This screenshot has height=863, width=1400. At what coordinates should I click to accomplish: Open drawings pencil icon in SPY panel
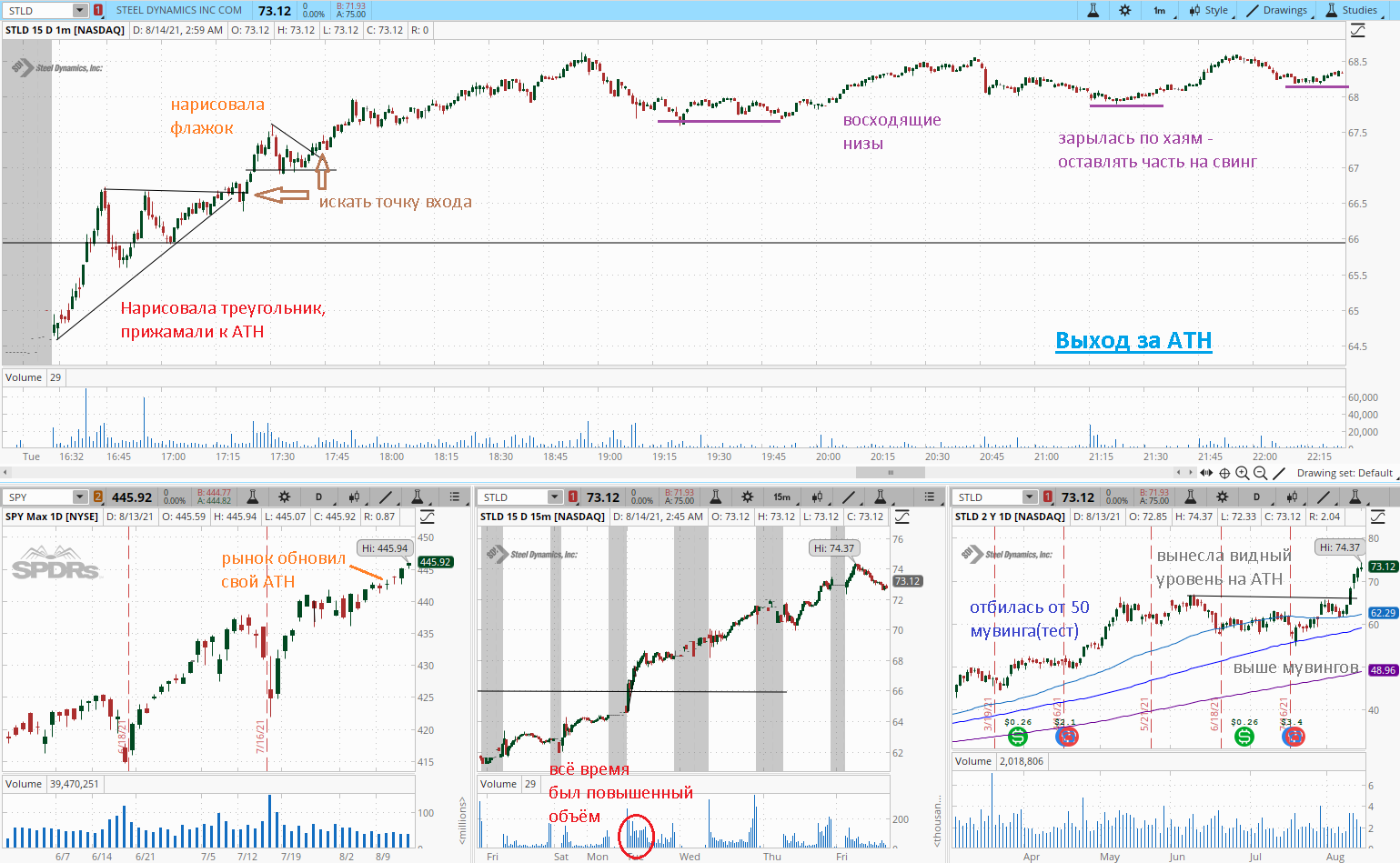[x=386, y=497]
